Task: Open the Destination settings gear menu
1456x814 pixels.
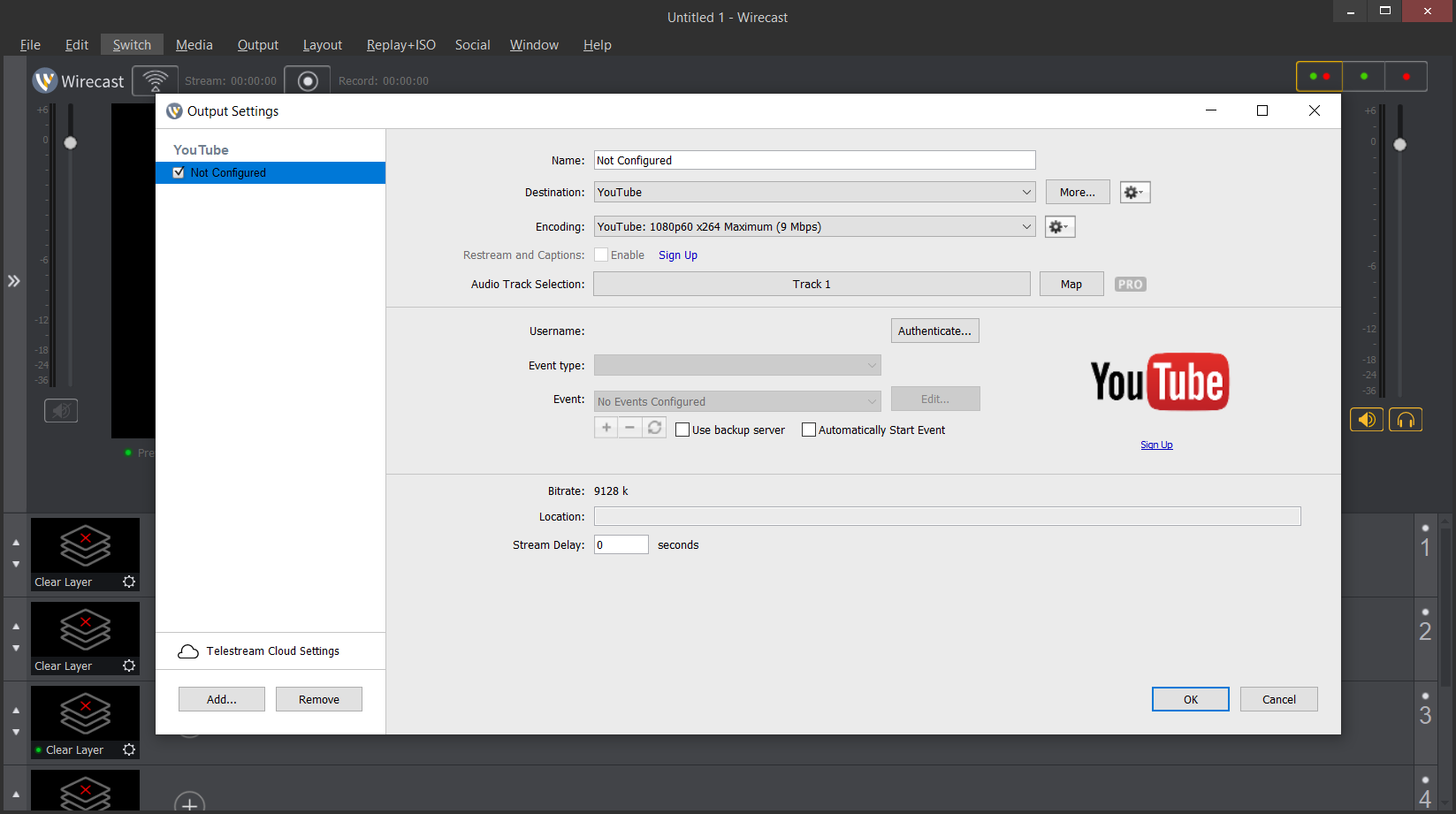Action: pyautogui.click(x=1135, y=192)
